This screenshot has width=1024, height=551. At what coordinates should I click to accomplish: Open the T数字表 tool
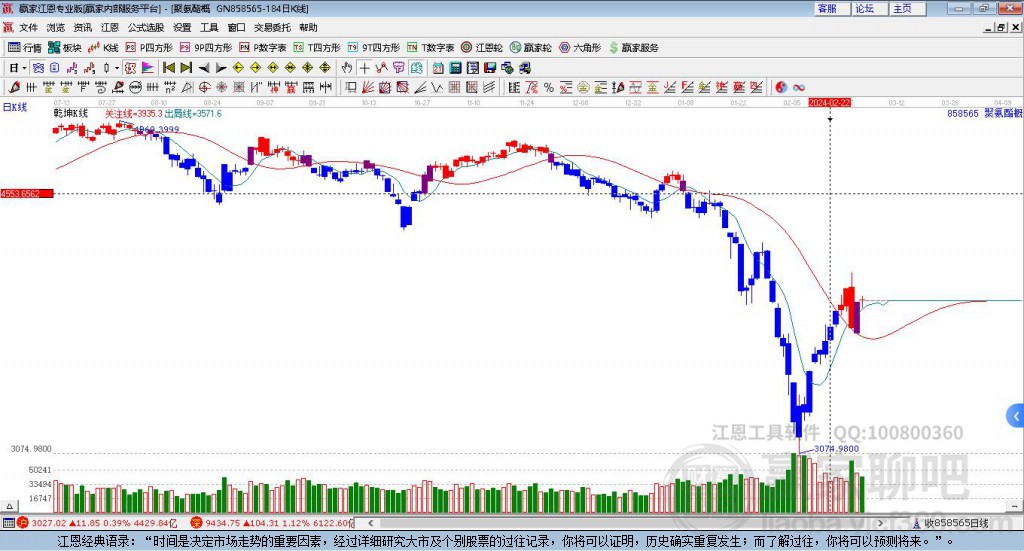click(x=430, y=48)
